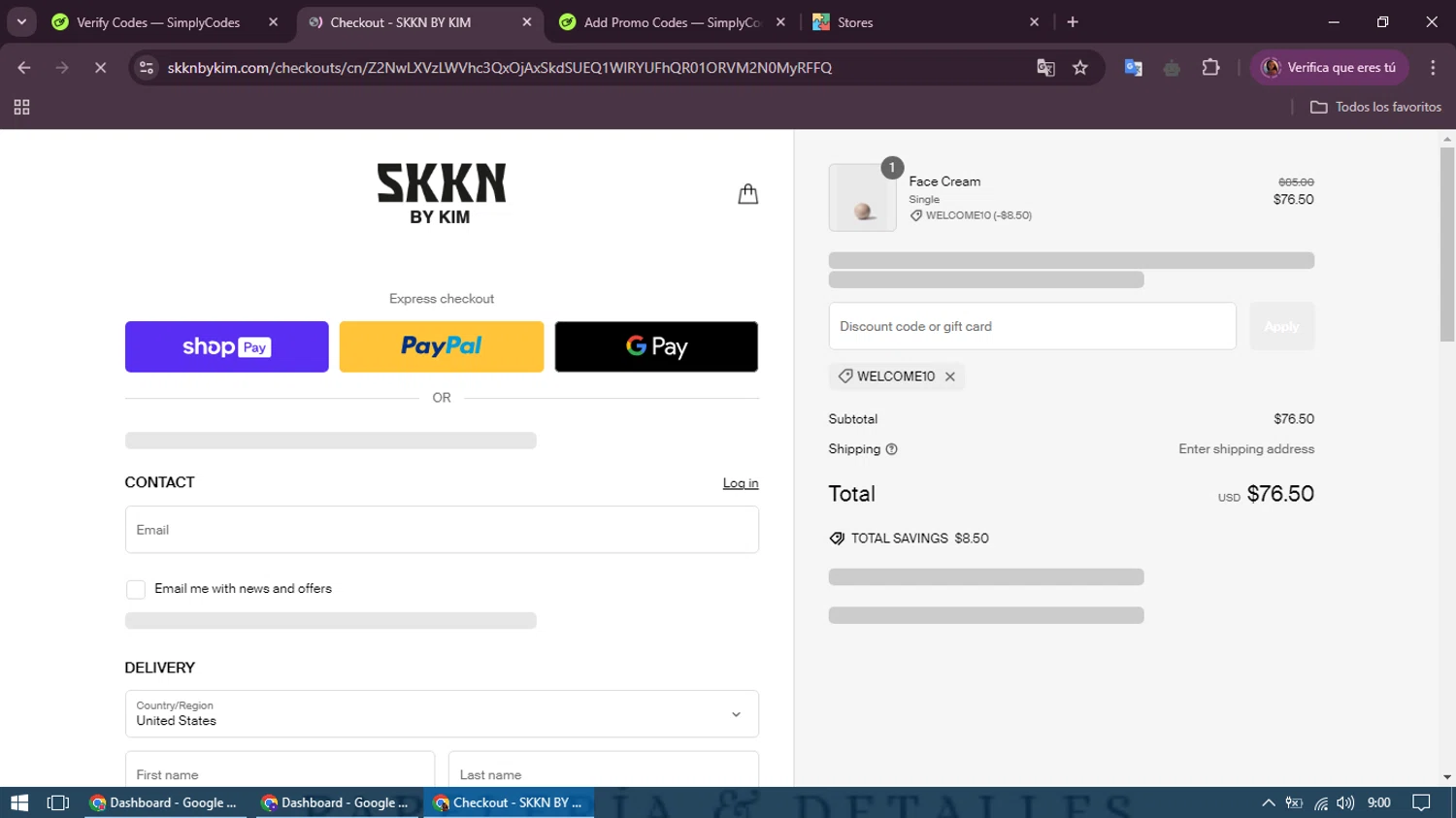Focus the Discount code or gift card field
Image resolution: width=1456 pixels, height=818 pixels.
click(1032, 326)
